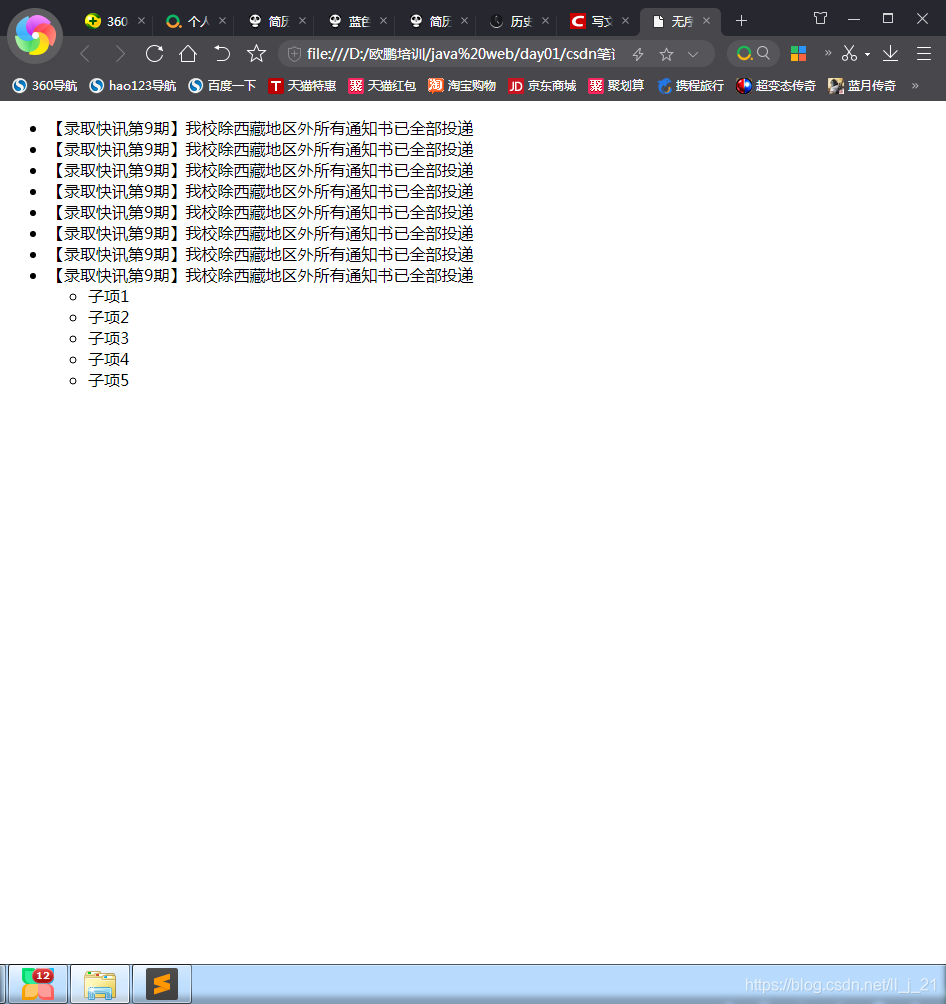Open the 蓝月传奇 bookmark
Image resolution: width=946 pixels, height=1004 pixels.
coord(861,85)
